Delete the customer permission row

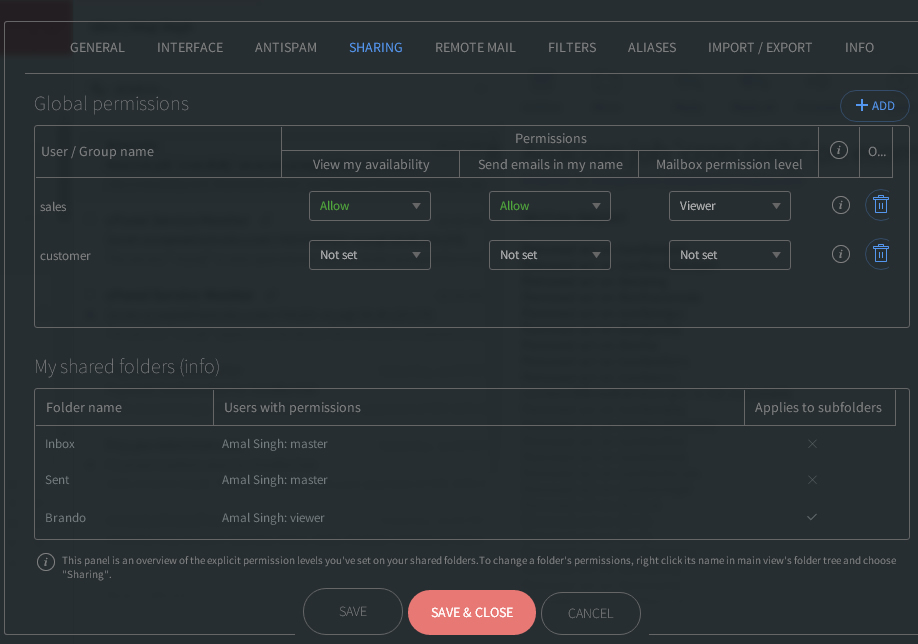880,254
